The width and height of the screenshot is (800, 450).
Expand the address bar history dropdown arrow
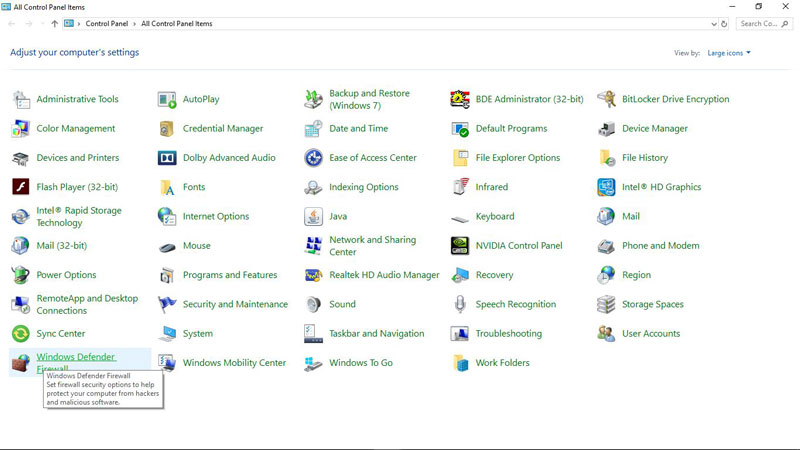(714, 24)
